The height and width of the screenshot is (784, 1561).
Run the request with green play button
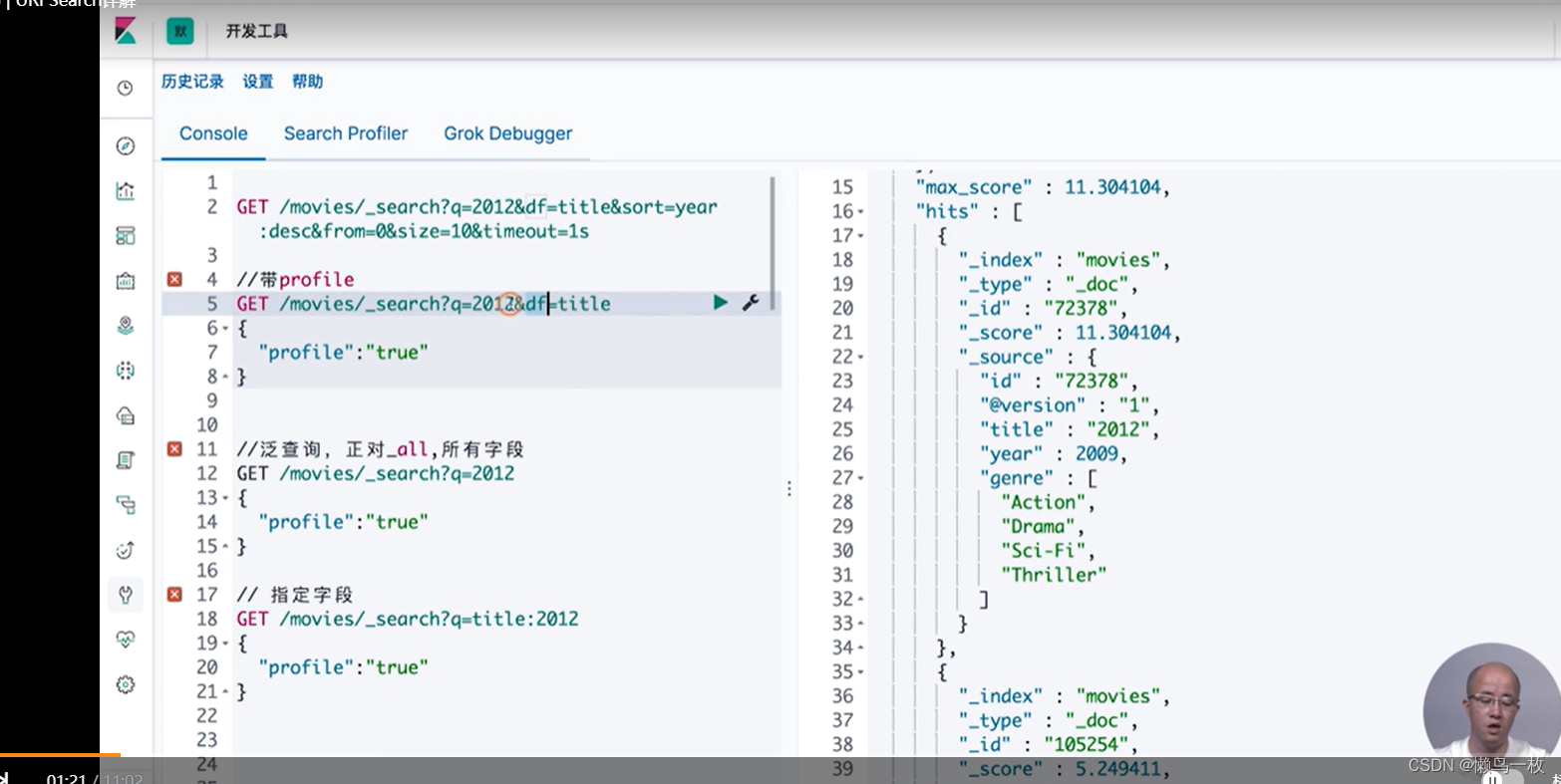[x=720, y=303]
